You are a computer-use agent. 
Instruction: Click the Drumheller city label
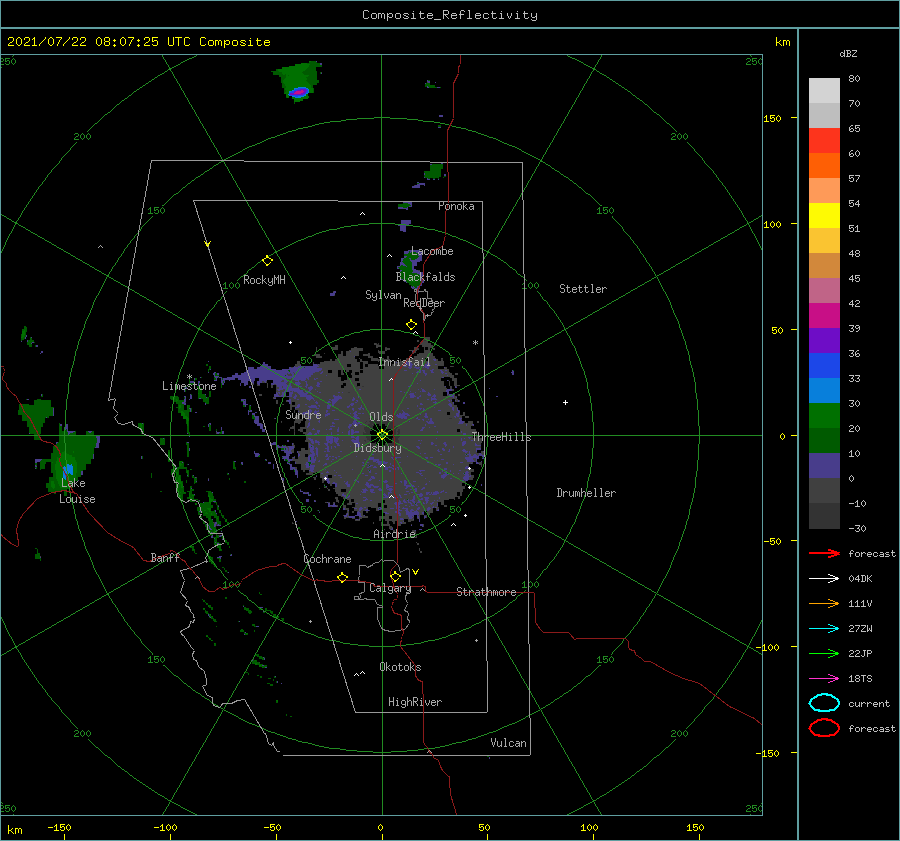586,493
